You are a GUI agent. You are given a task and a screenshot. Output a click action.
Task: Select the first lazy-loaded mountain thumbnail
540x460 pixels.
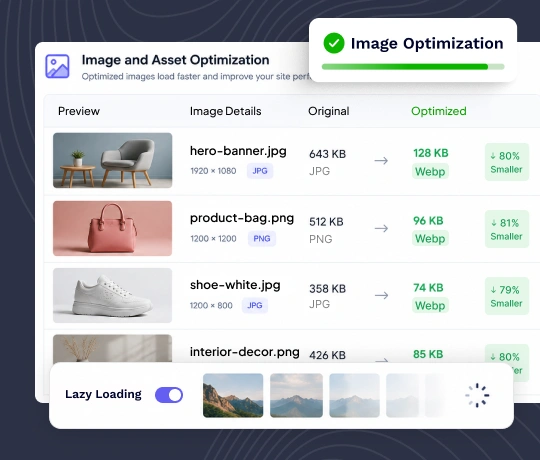click(233, 395)
